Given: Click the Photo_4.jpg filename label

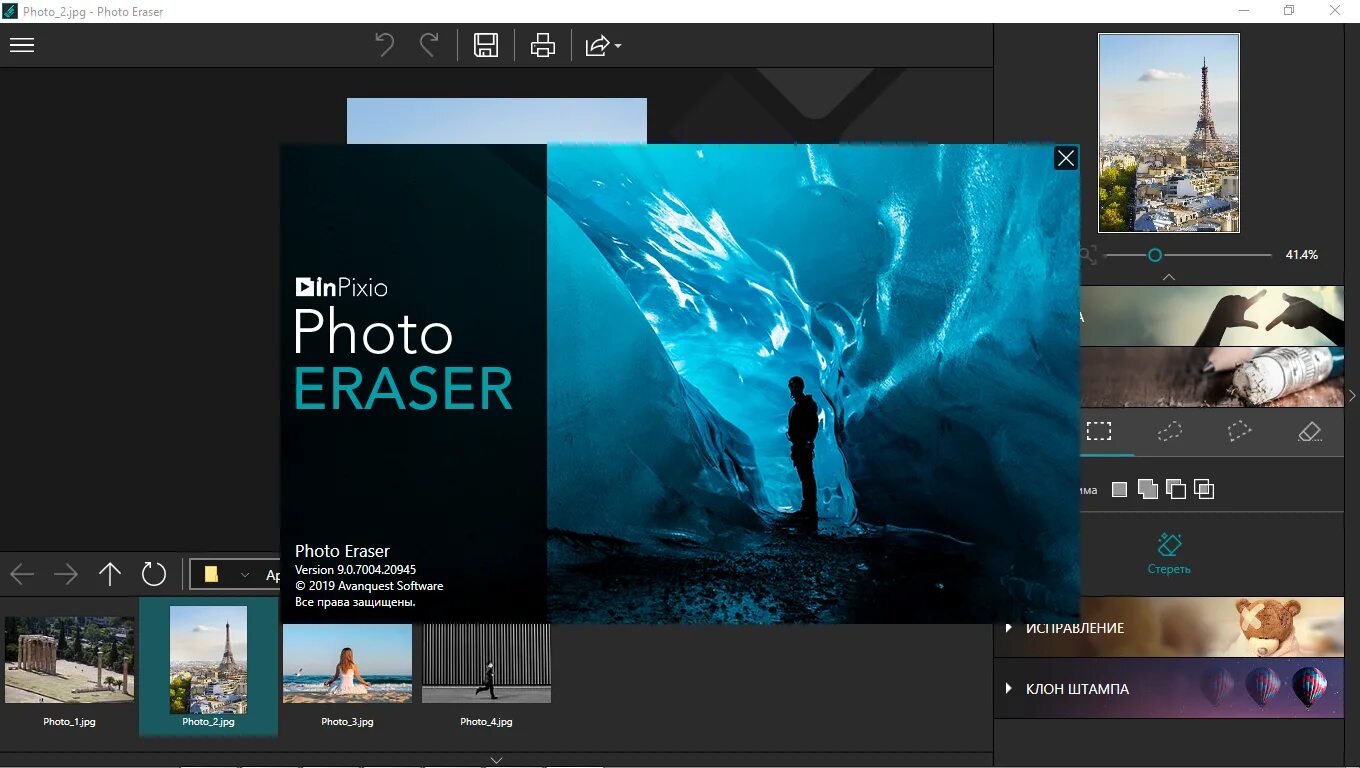Looking at the screenshot, I should [486, 721].
